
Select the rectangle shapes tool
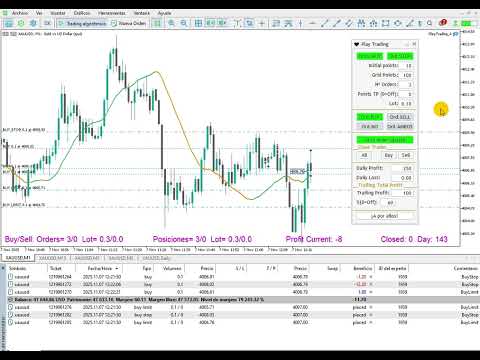386,23
